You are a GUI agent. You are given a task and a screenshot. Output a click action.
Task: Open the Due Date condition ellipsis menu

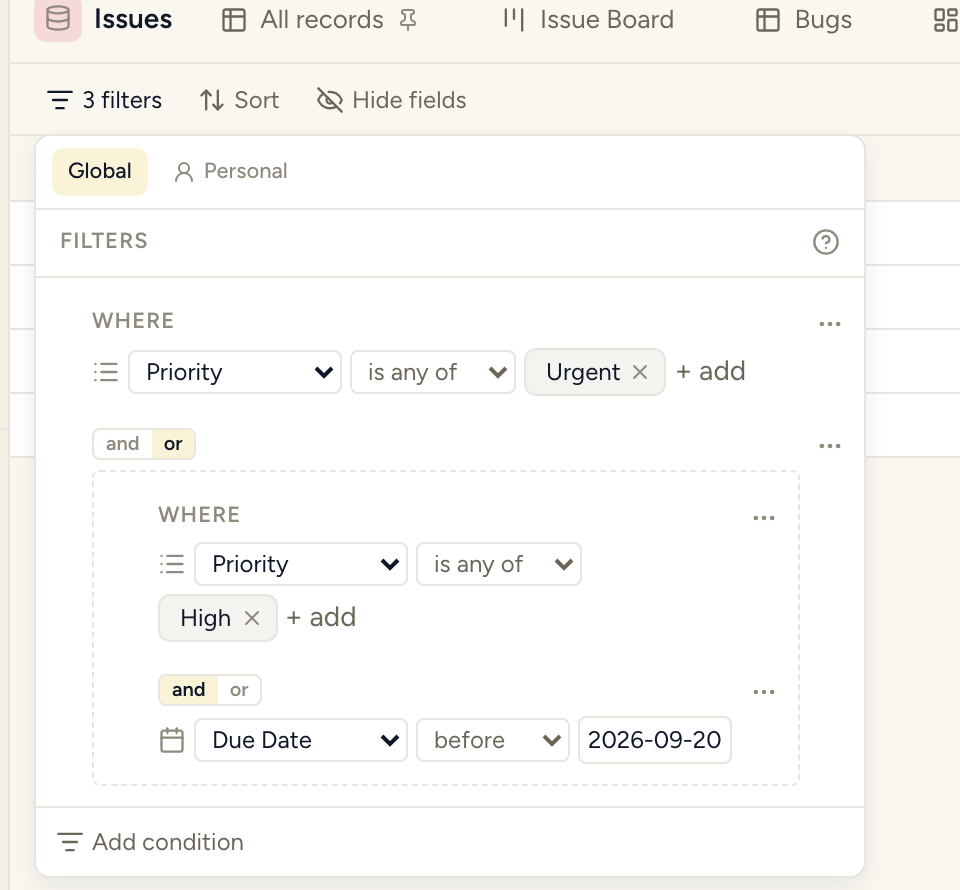763,692
